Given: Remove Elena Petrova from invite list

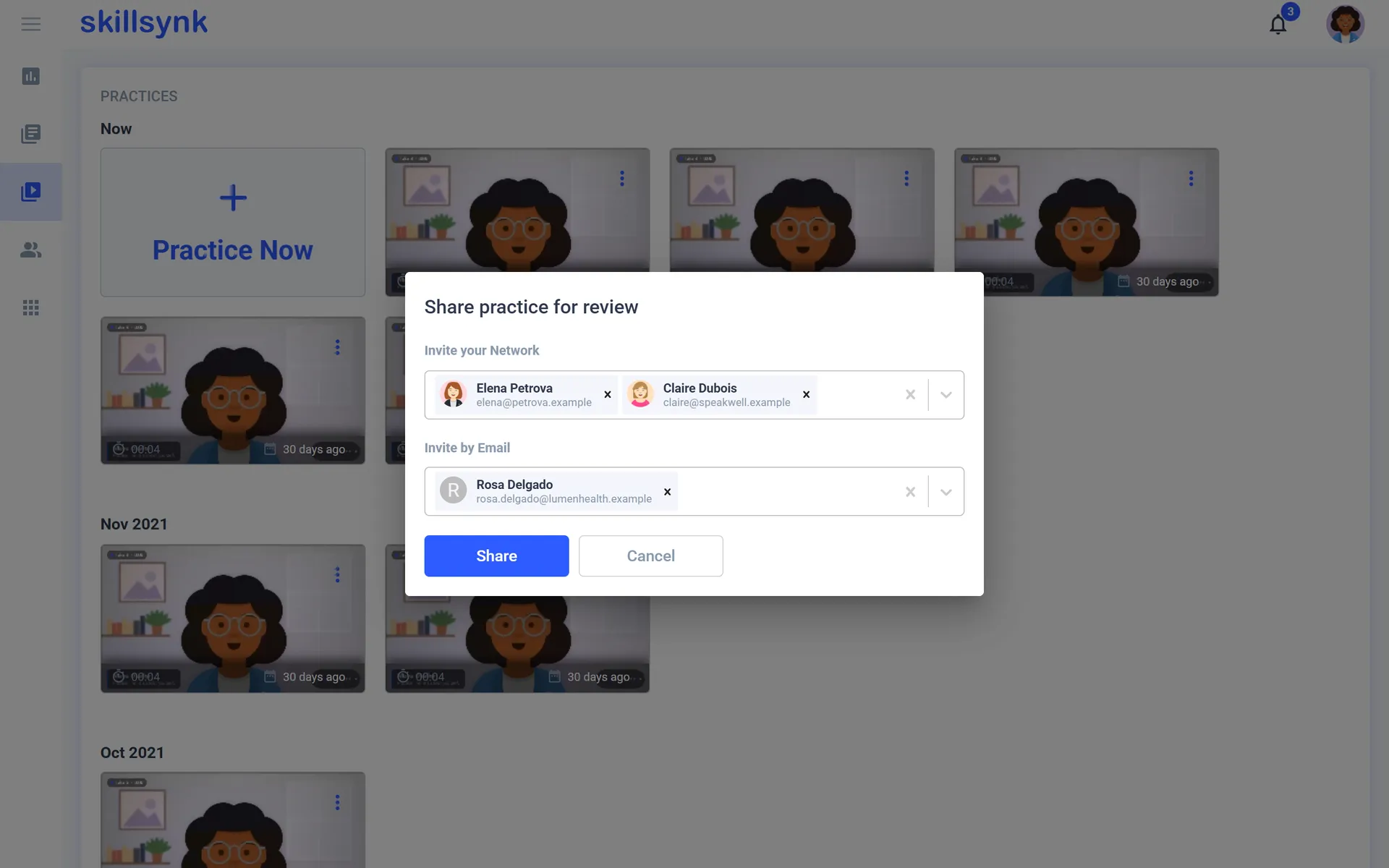Looking at the screenshot, I should coord(608,395).
